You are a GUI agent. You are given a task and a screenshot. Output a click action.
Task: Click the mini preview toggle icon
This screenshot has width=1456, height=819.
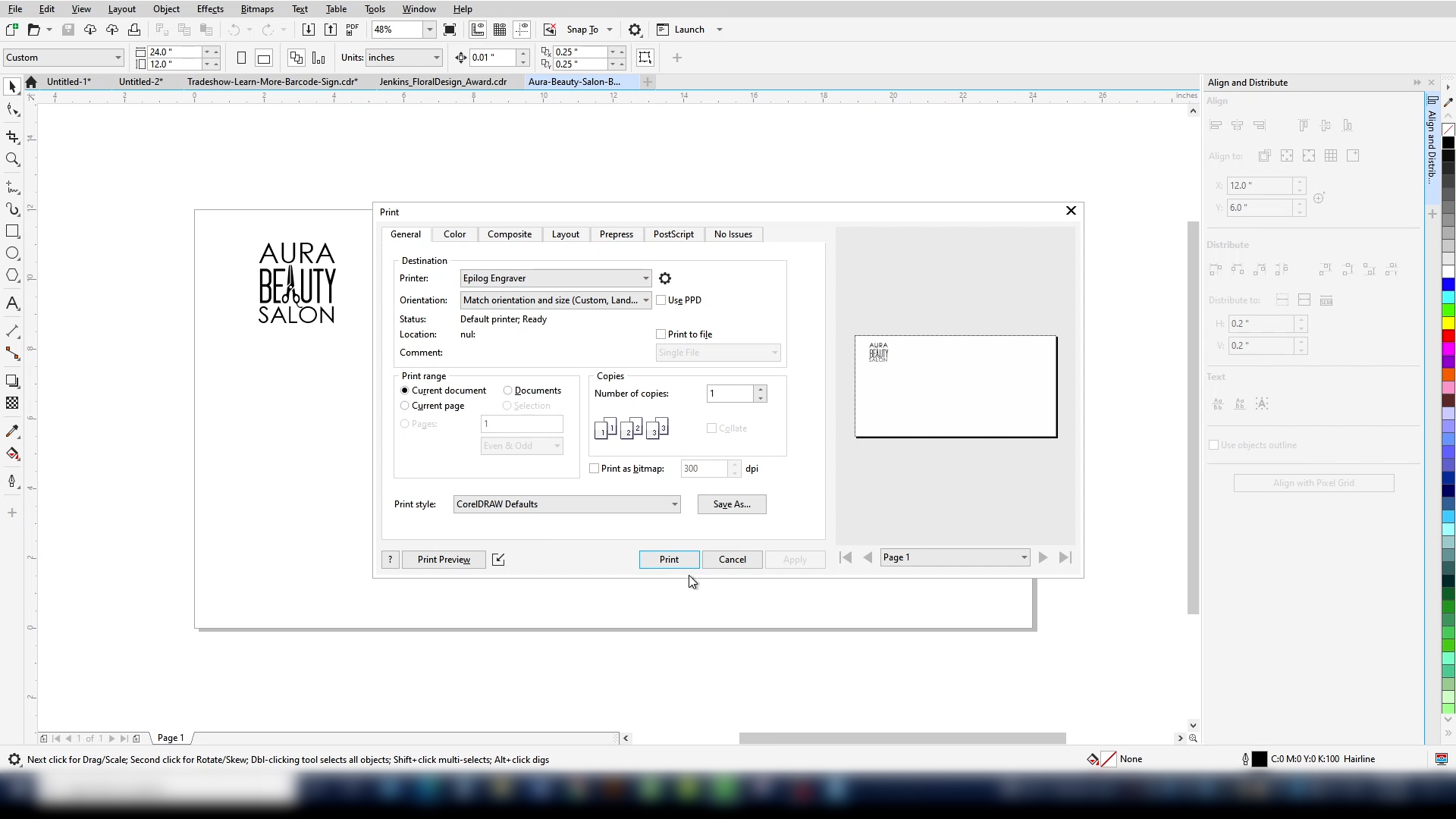(x=498, y=560)
